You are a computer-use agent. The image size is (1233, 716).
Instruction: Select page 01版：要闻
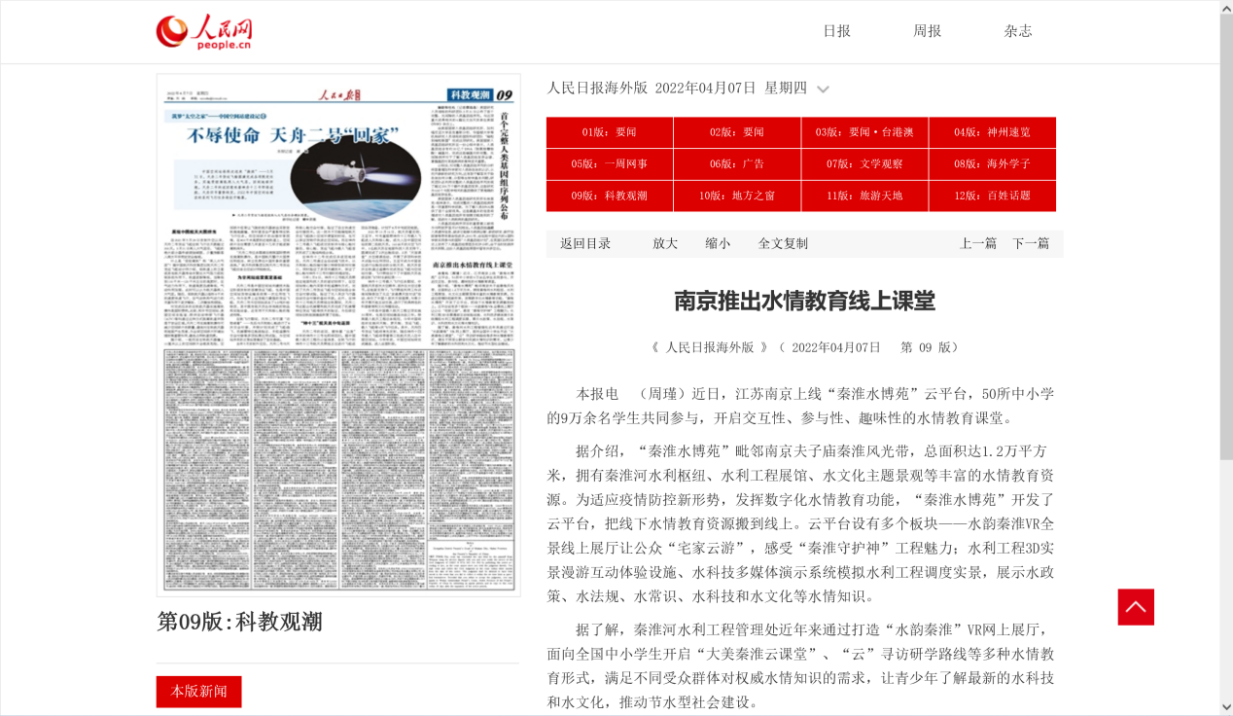pos(609,132)
